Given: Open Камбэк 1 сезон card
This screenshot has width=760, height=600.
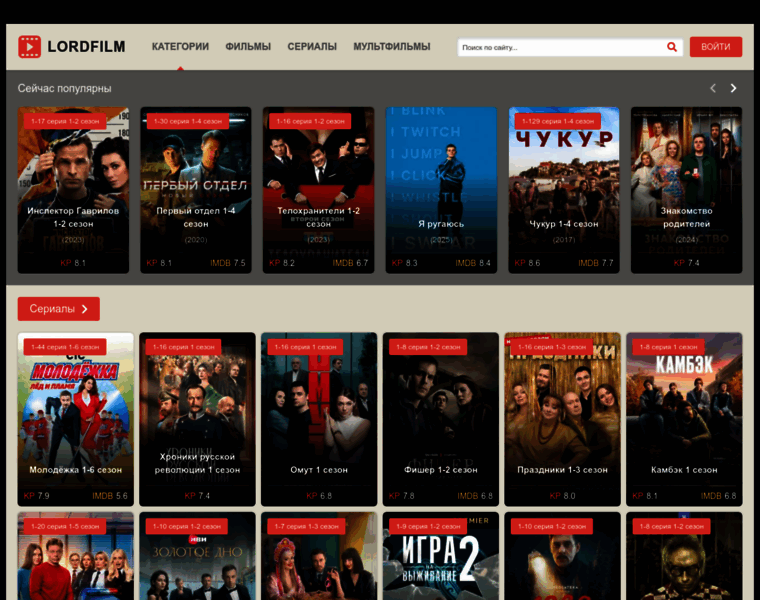Looking at the screenshot, I should 684,419.
